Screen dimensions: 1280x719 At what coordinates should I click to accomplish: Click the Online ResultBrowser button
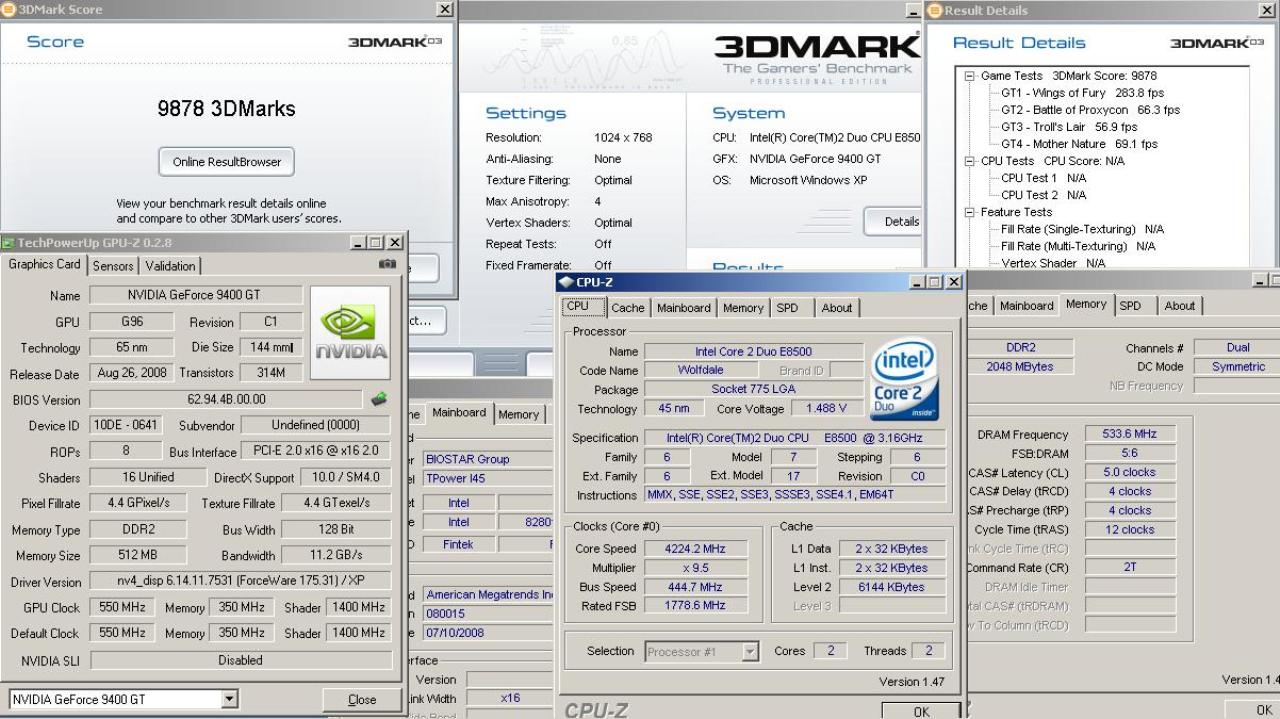pyautogui.click(x=227, y=161)
